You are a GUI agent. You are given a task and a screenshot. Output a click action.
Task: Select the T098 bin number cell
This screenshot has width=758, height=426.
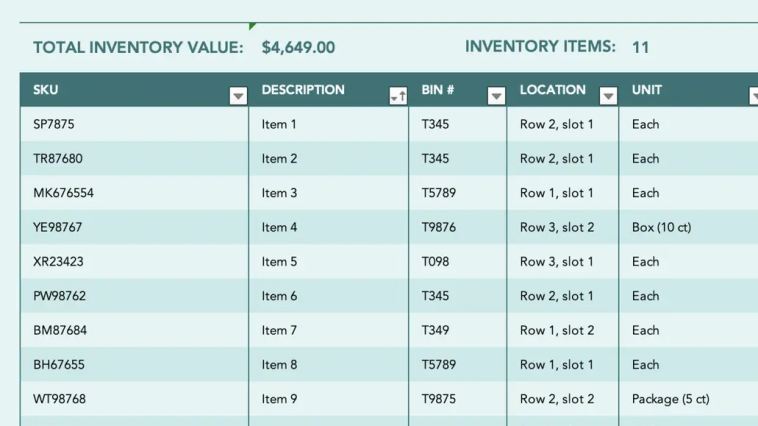458,262
